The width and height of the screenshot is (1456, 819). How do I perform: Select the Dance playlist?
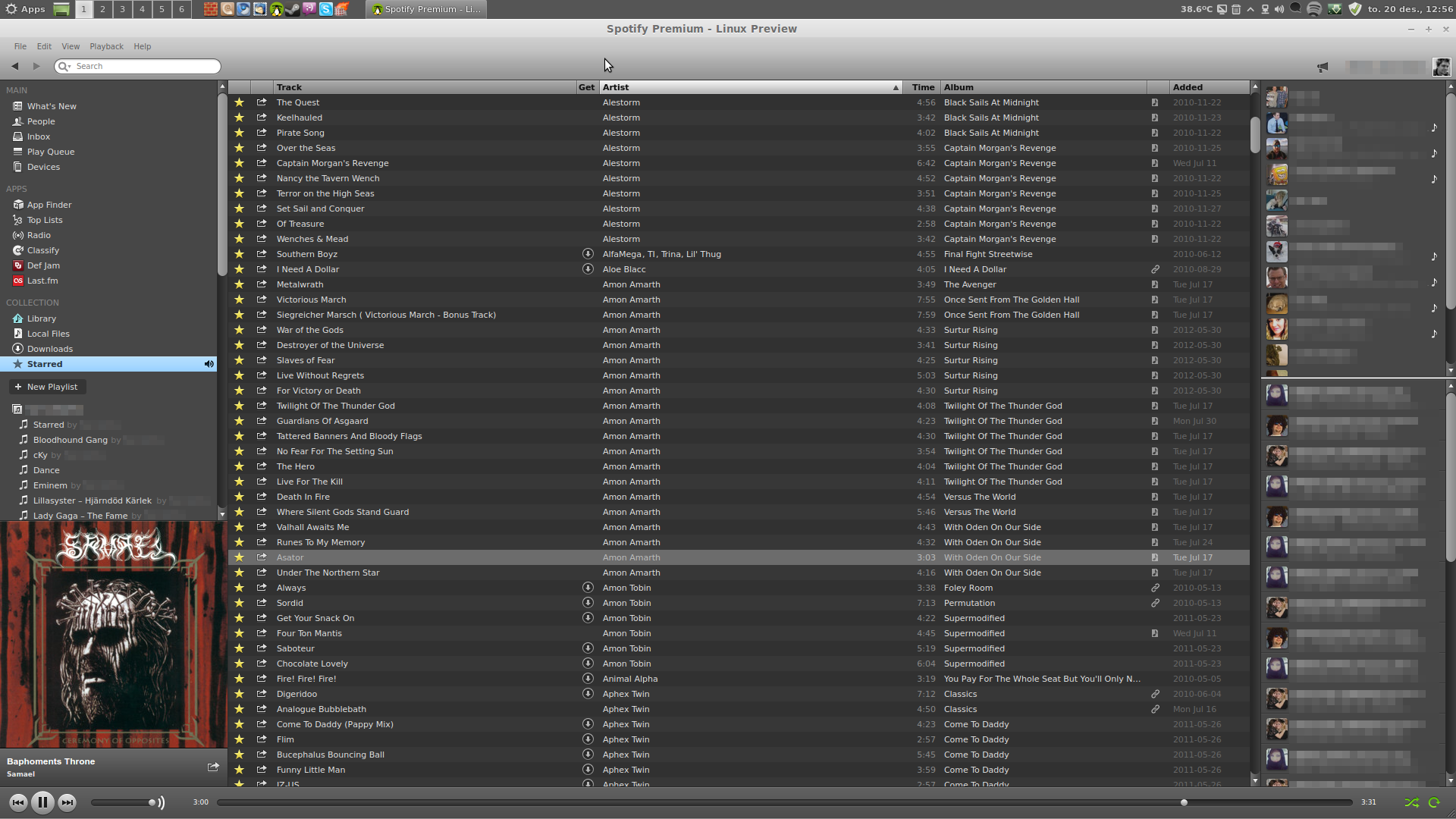pos(46,470)
